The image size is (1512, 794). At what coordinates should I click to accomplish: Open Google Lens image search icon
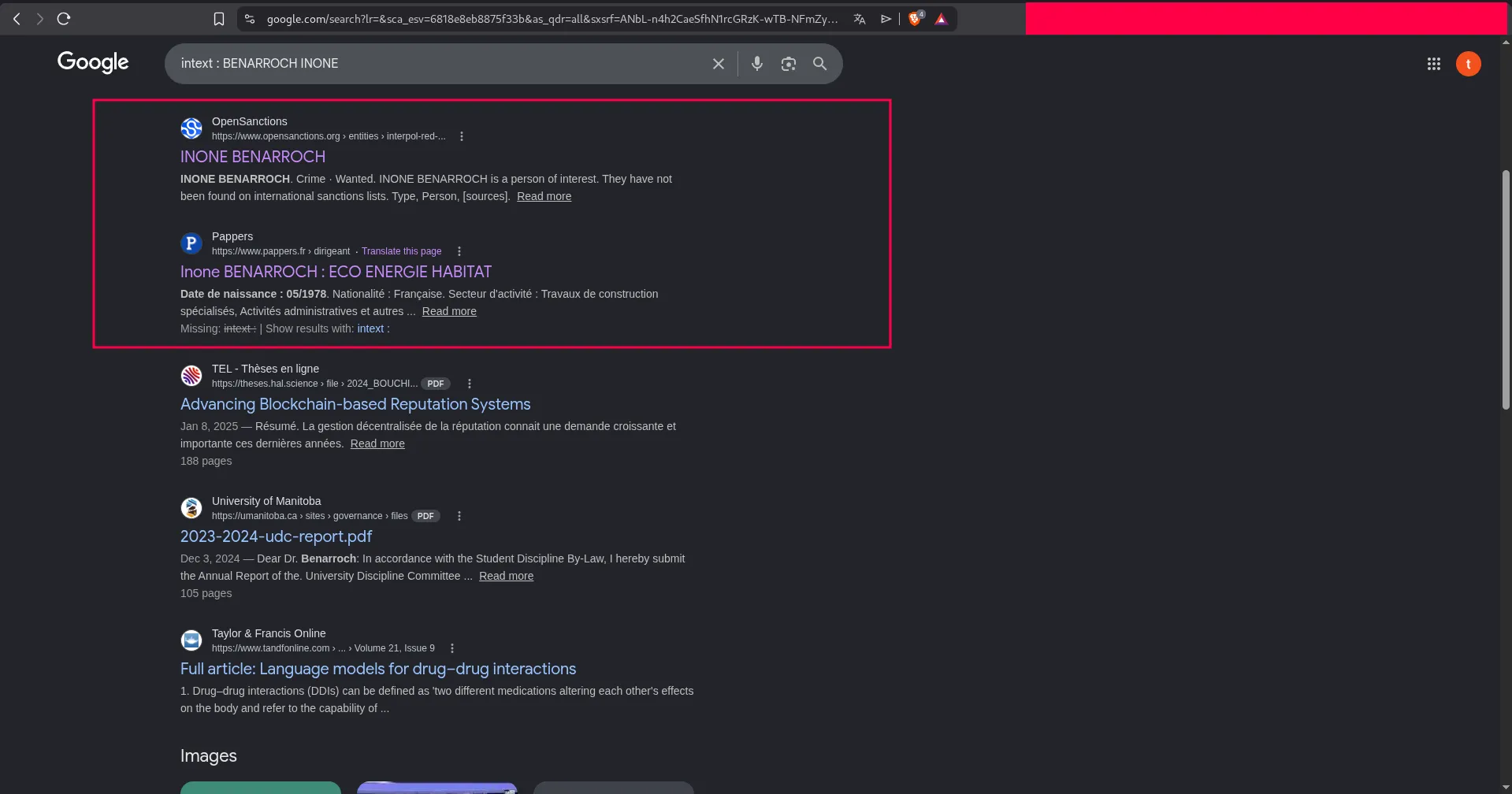788,64
